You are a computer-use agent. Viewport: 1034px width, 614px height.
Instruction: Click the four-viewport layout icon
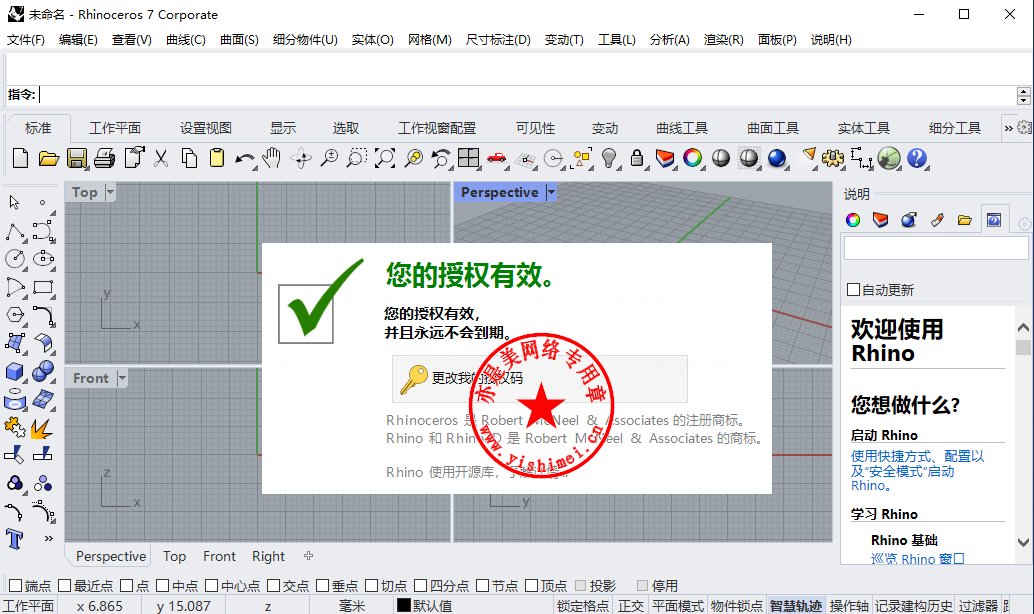(468, 158)
